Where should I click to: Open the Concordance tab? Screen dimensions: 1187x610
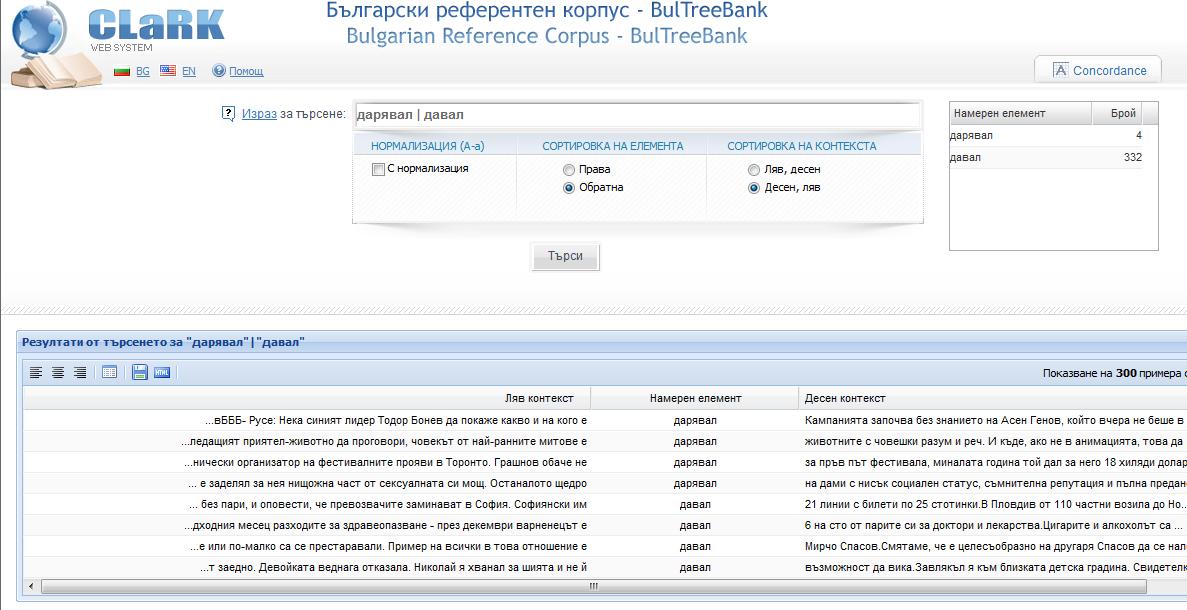click(1098, 70)
